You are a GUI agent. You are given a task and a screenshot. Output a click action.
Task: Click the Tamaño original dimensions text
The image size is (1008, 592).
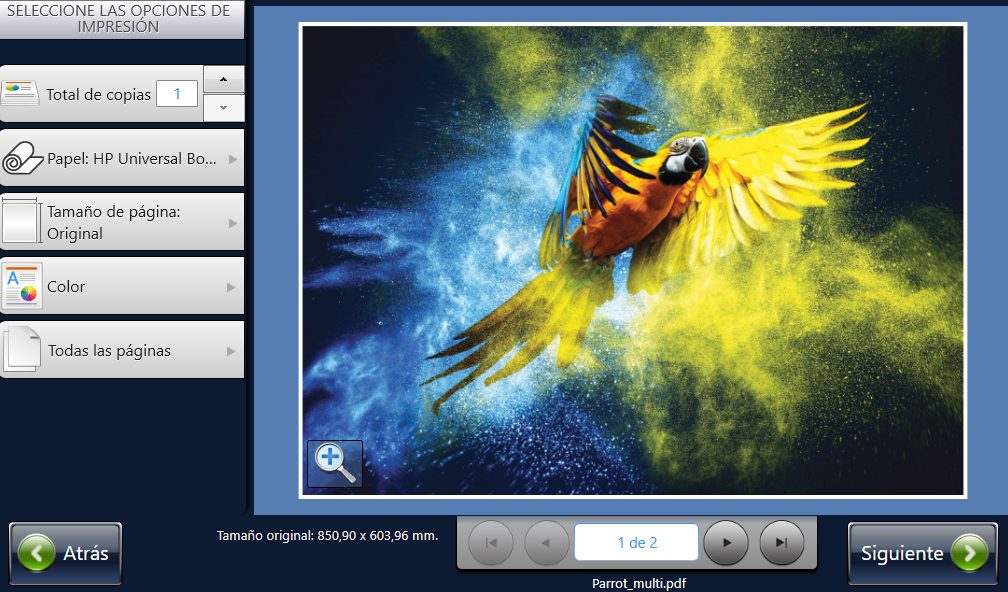click(327, 535)
